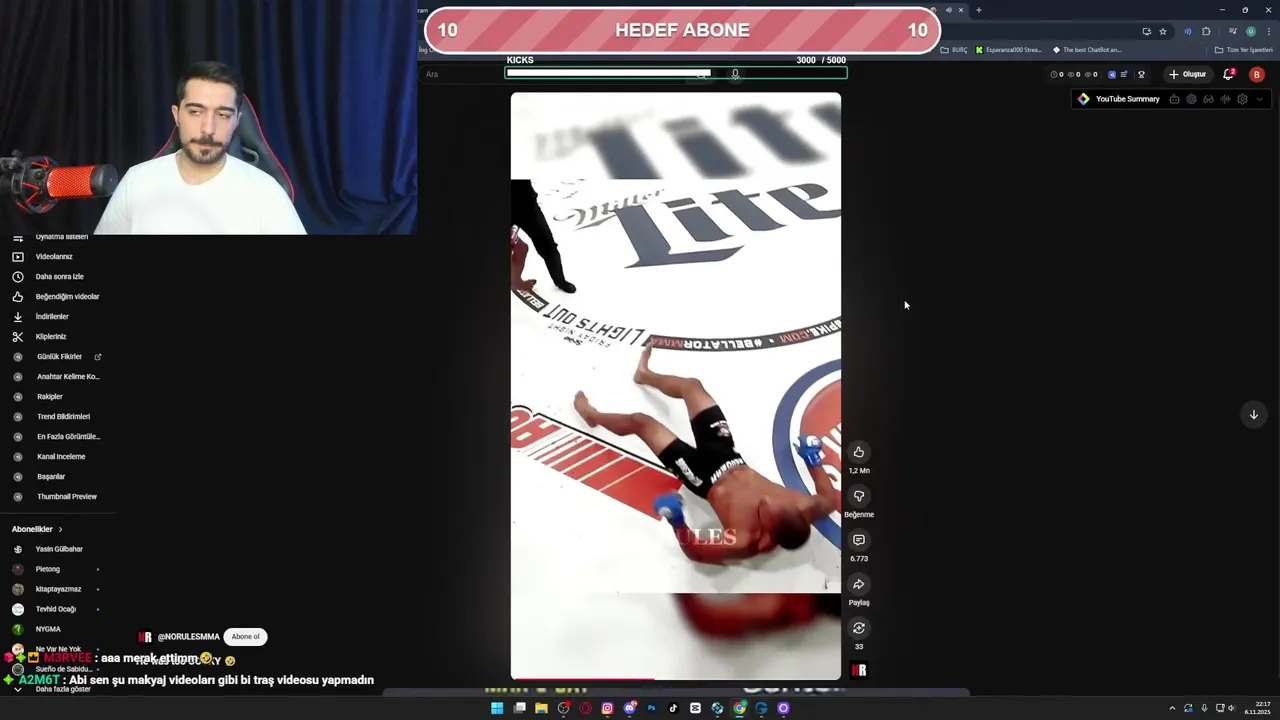Open TikTok from taskbar
This screenshot has height=720, width=1280.
pos(673,708)
